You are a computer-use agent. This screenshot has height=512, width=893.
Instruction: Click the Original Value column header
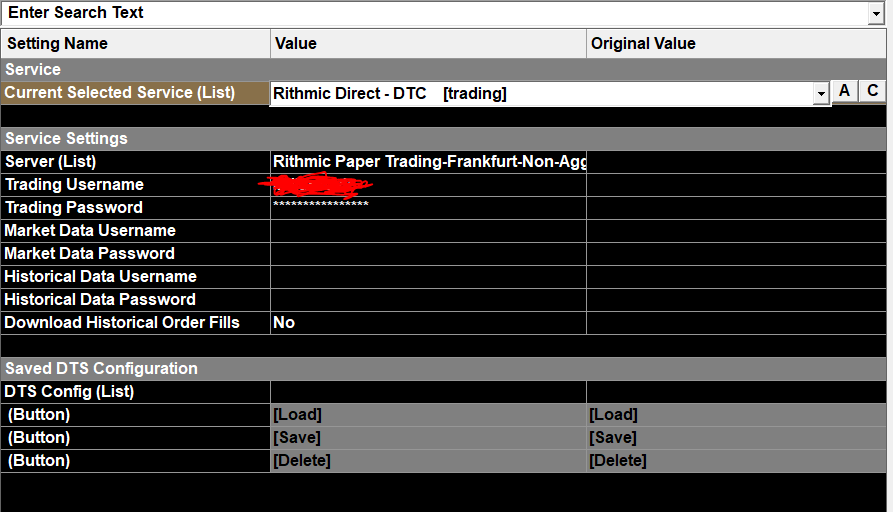pos(736,44)
